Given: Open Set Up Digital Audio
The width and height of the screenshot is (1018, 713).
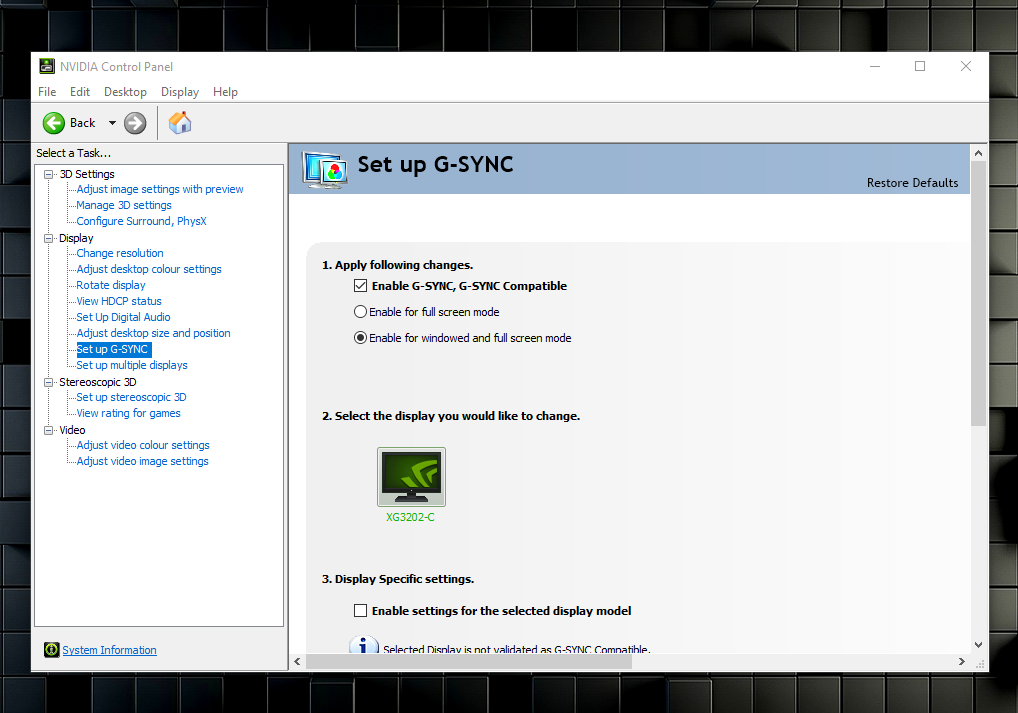Looking at the screenshot, I should [x=123, y=317].
